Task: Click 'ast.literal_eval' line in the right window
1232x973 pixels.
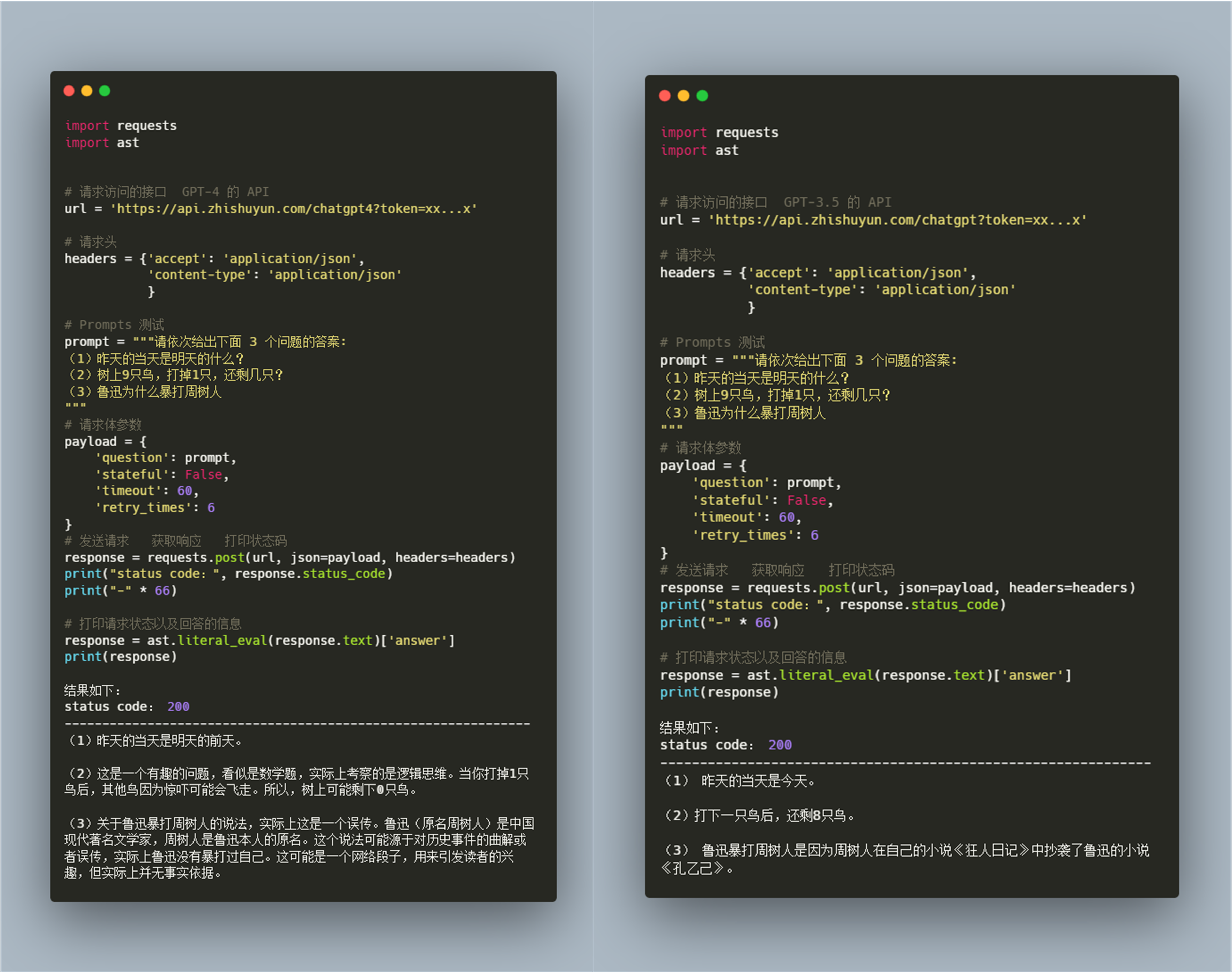Action: click(866, 676)
